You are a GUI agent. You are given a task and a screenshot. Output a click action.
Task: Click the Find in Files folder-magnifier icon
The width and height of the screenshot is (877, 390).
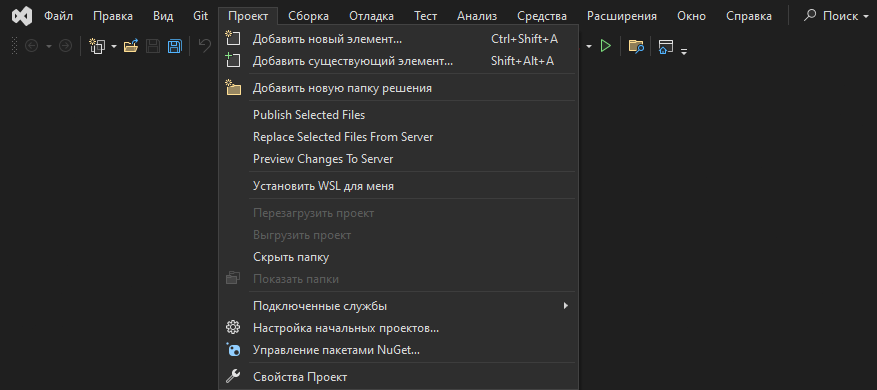coord(636,46)
